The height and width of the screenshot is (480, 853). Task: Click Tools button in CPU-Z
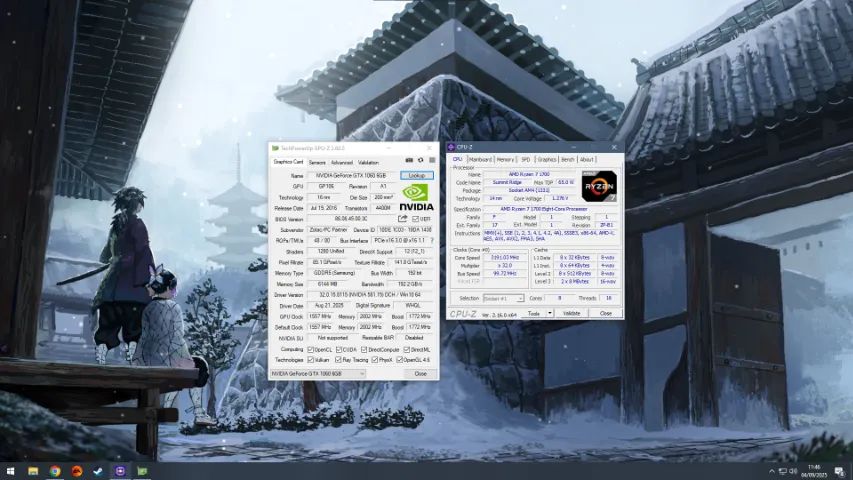(534, 313)
